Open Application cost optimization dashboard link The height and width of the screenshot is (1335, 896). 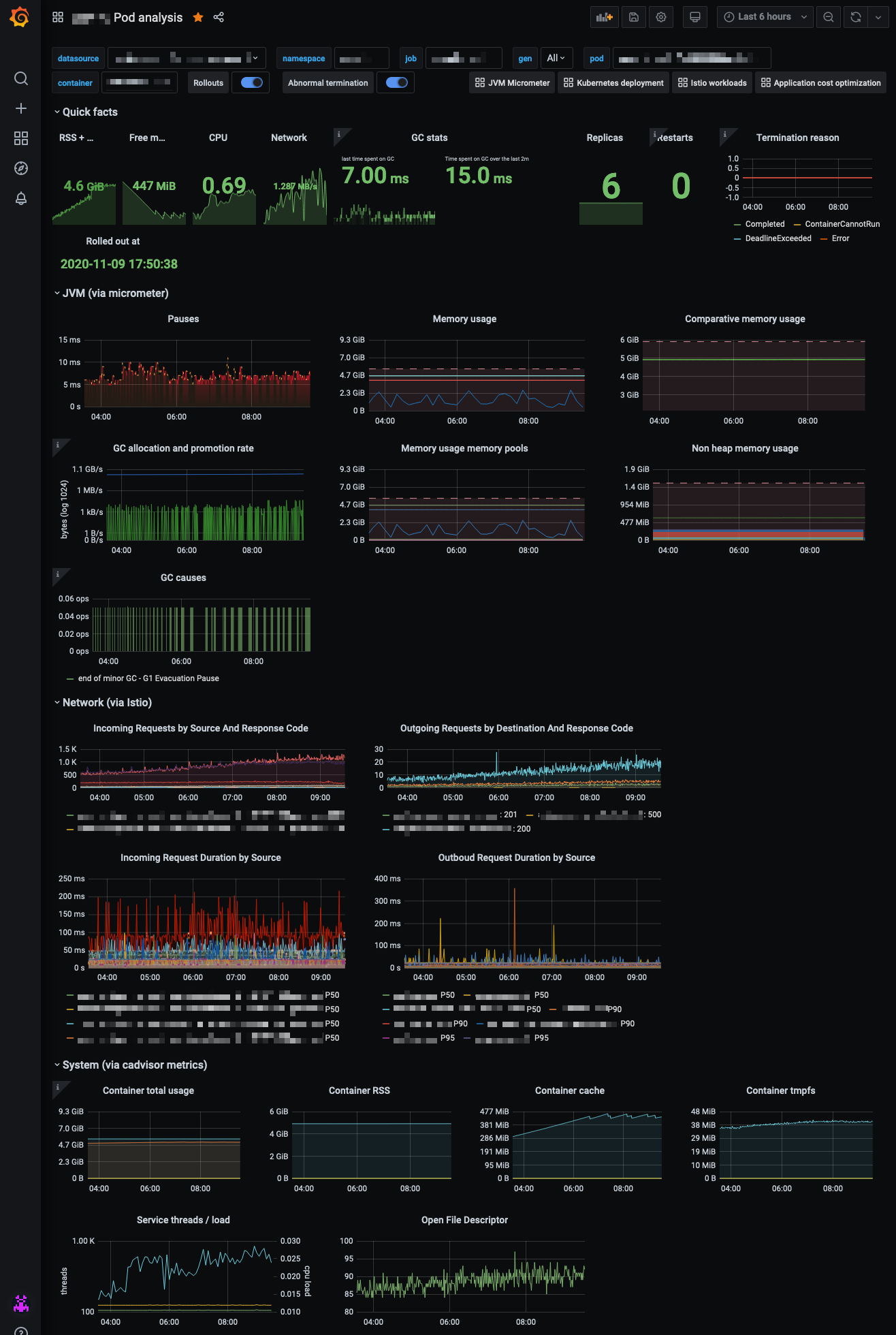(820, 83)
